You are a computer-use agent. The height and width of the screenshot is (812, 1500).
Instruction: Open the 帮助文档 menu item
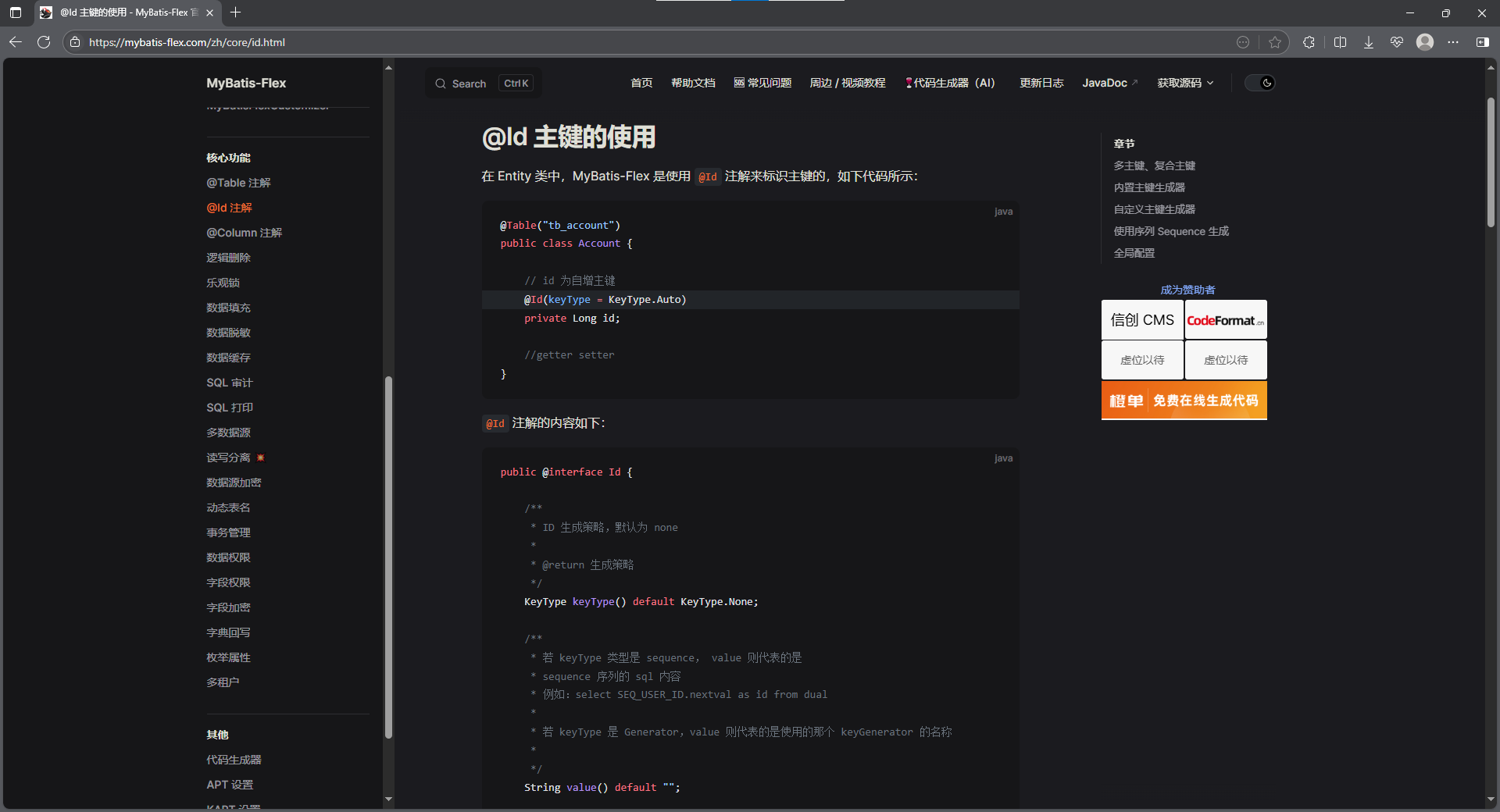tap(693, 83)
